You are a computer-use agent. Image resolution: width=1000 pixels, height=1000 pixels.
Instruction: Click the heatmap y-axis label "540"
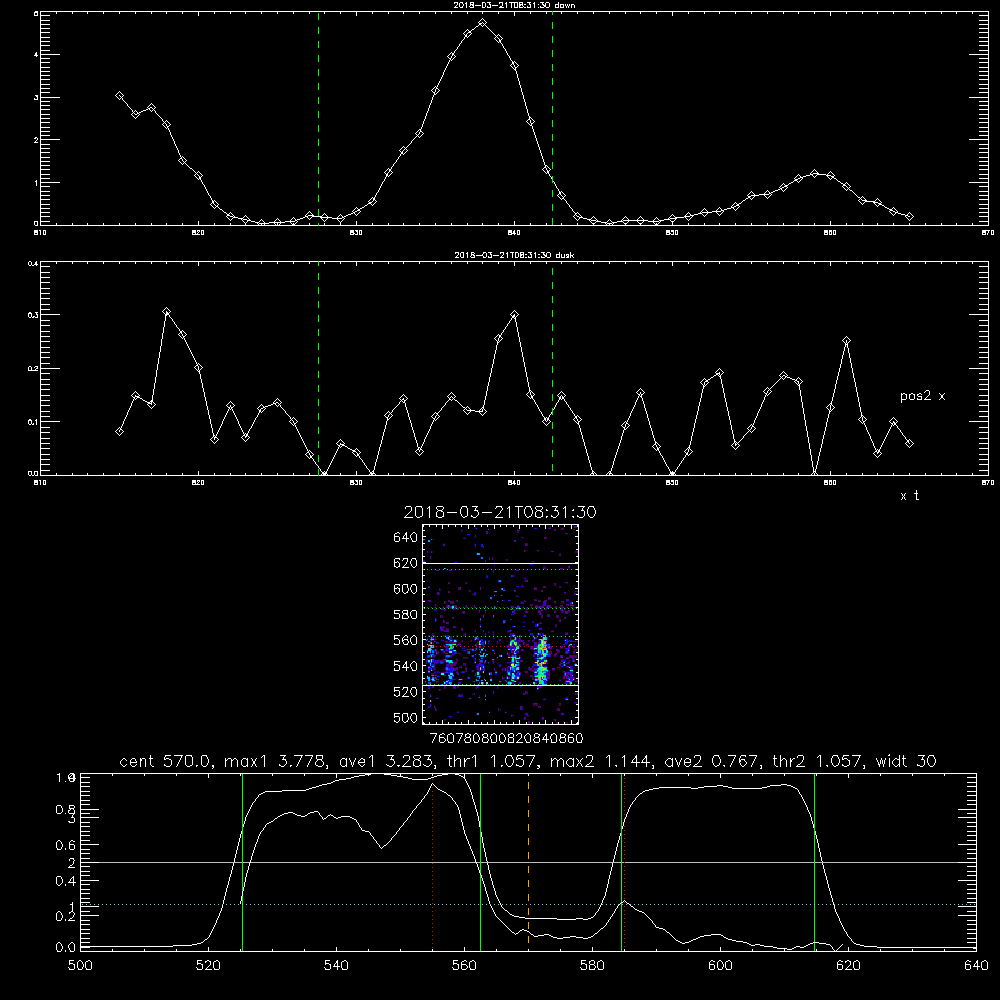click(x=406, y=666)
